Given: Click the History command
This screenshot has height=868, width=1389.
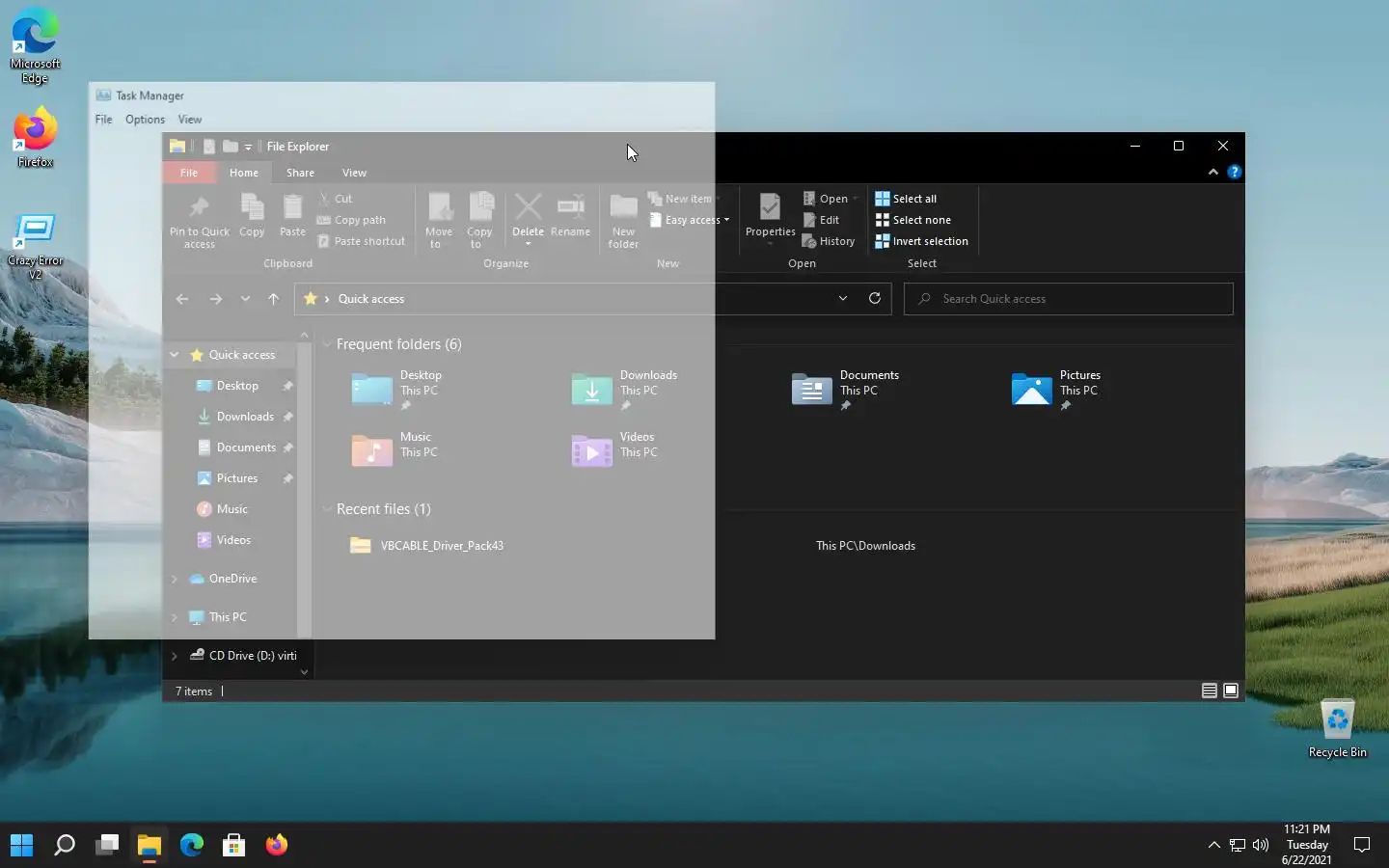Looking at the screenshot, I should [x=829, y=241].
